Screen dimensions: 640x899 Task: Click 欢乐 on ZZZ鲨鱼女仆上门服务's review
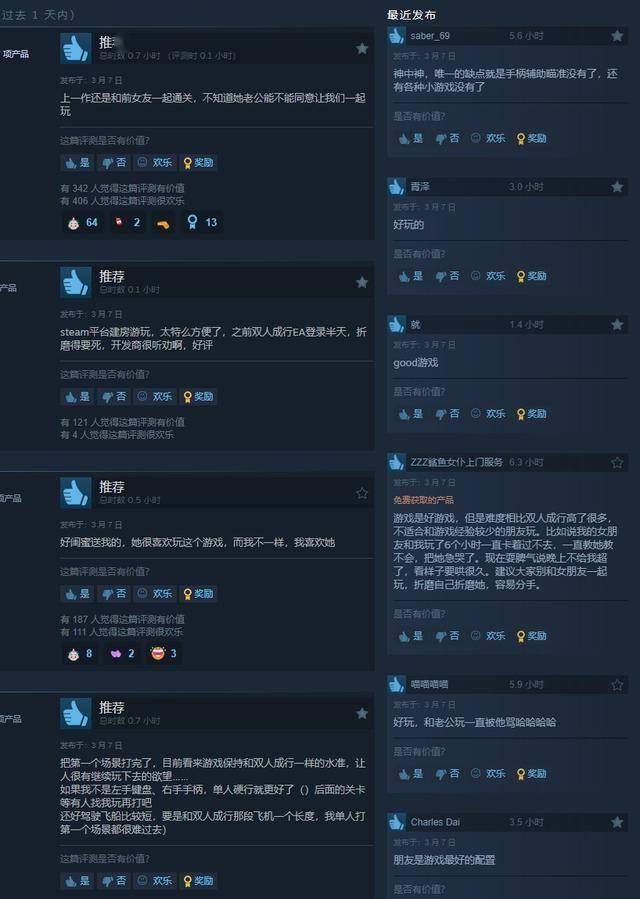tap(488, 636)
